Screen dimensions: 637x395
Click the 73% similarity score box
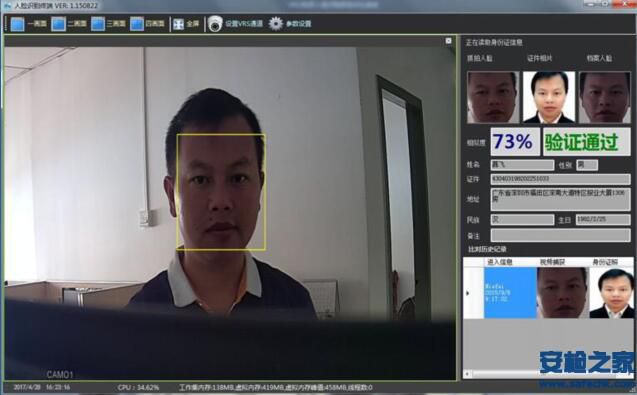[x=515, y=142]
